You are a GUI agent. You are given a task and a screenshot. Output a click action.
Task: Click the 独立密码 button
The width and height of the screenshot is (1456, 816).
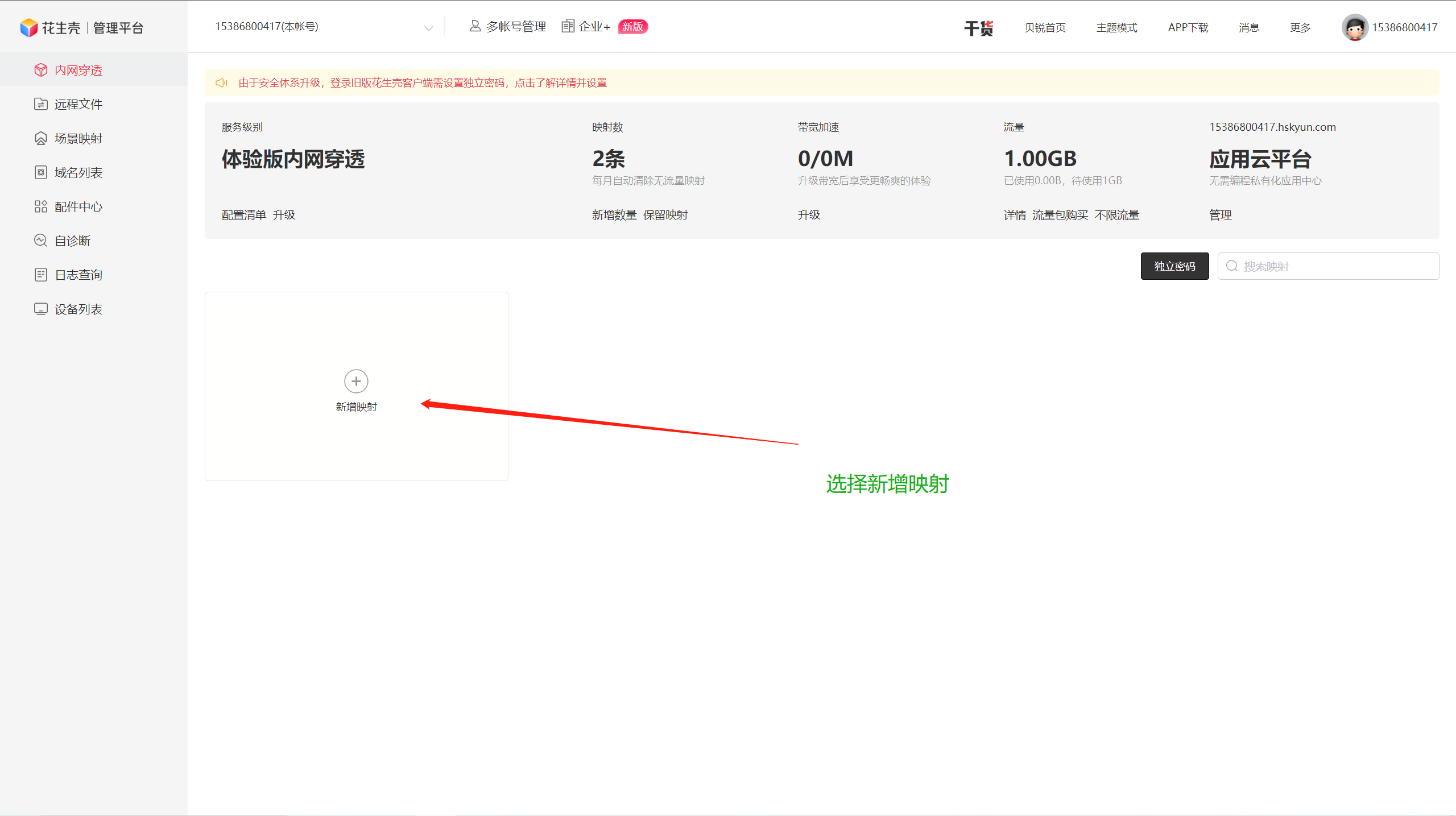tap(1174, 266)
